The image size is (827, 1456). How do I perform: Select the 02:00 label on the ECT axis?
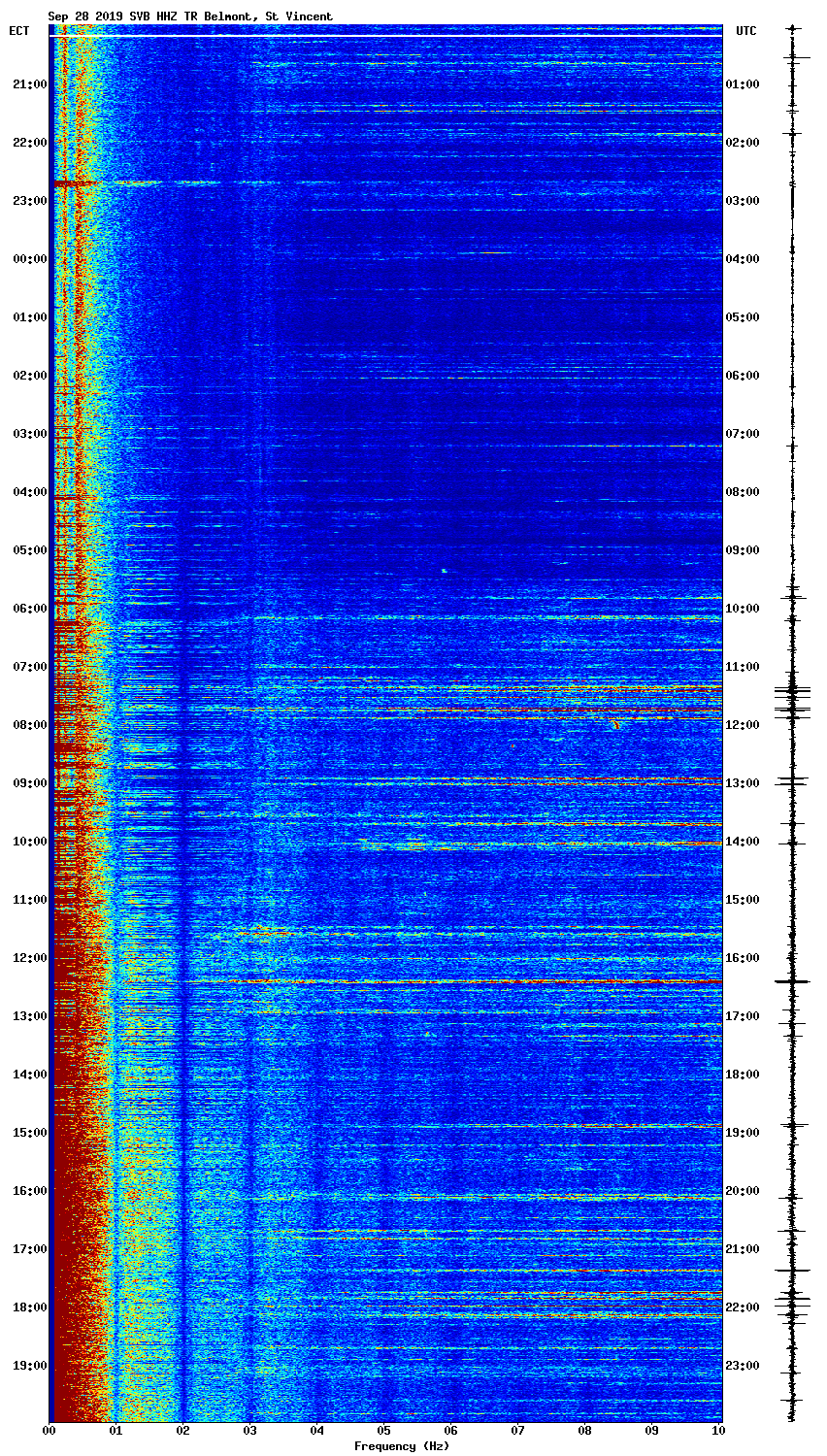(x=27, y=376)
